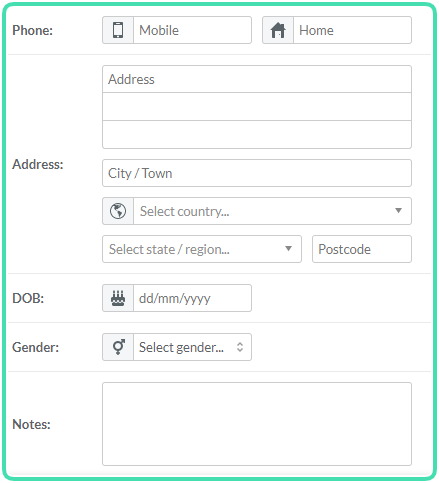
Task: Click the state / region dropdown arrow
Action: [x=289, y=248]
